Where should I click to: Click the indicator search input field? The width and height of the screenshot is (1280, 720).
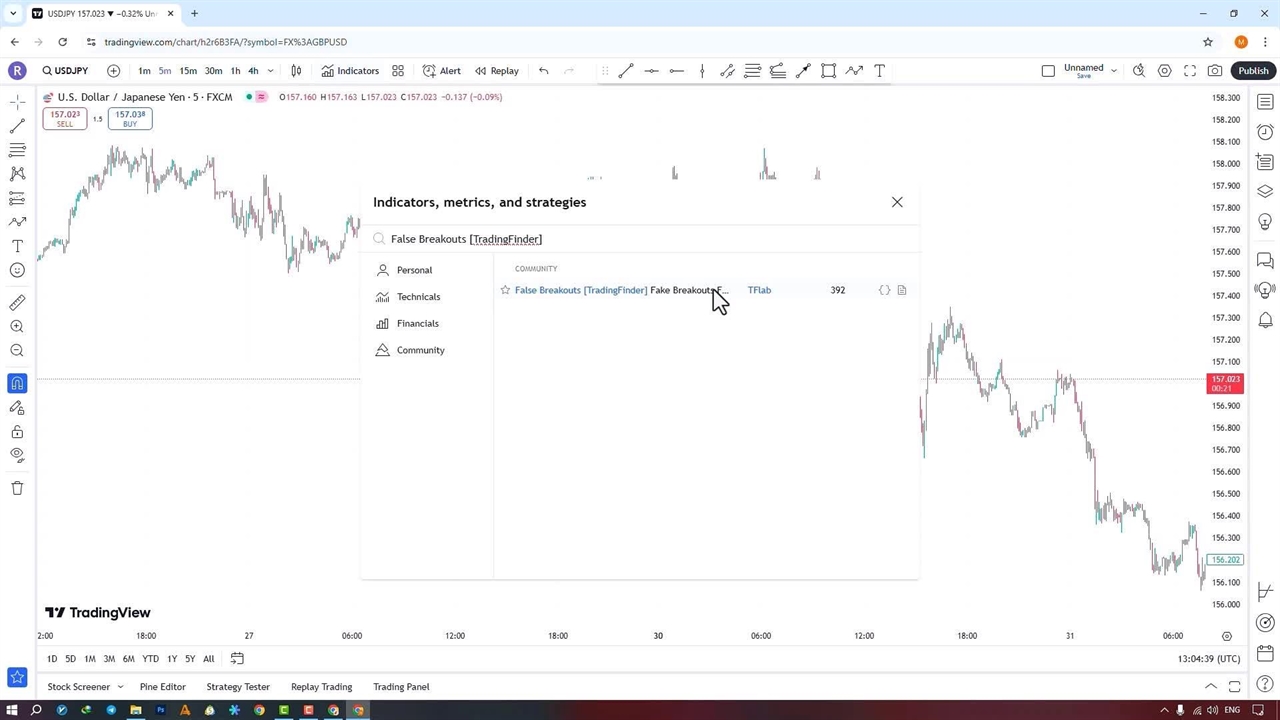click(640, 239)
